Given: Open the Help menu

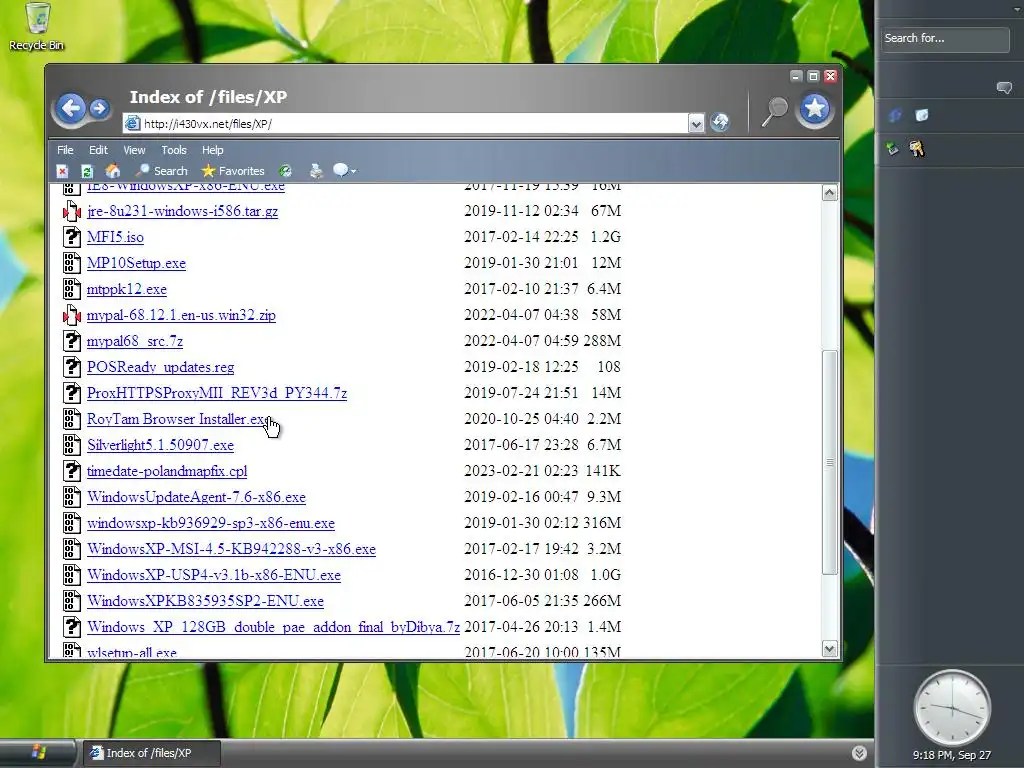Looking at the screenshot, I should tap(212, 150).
